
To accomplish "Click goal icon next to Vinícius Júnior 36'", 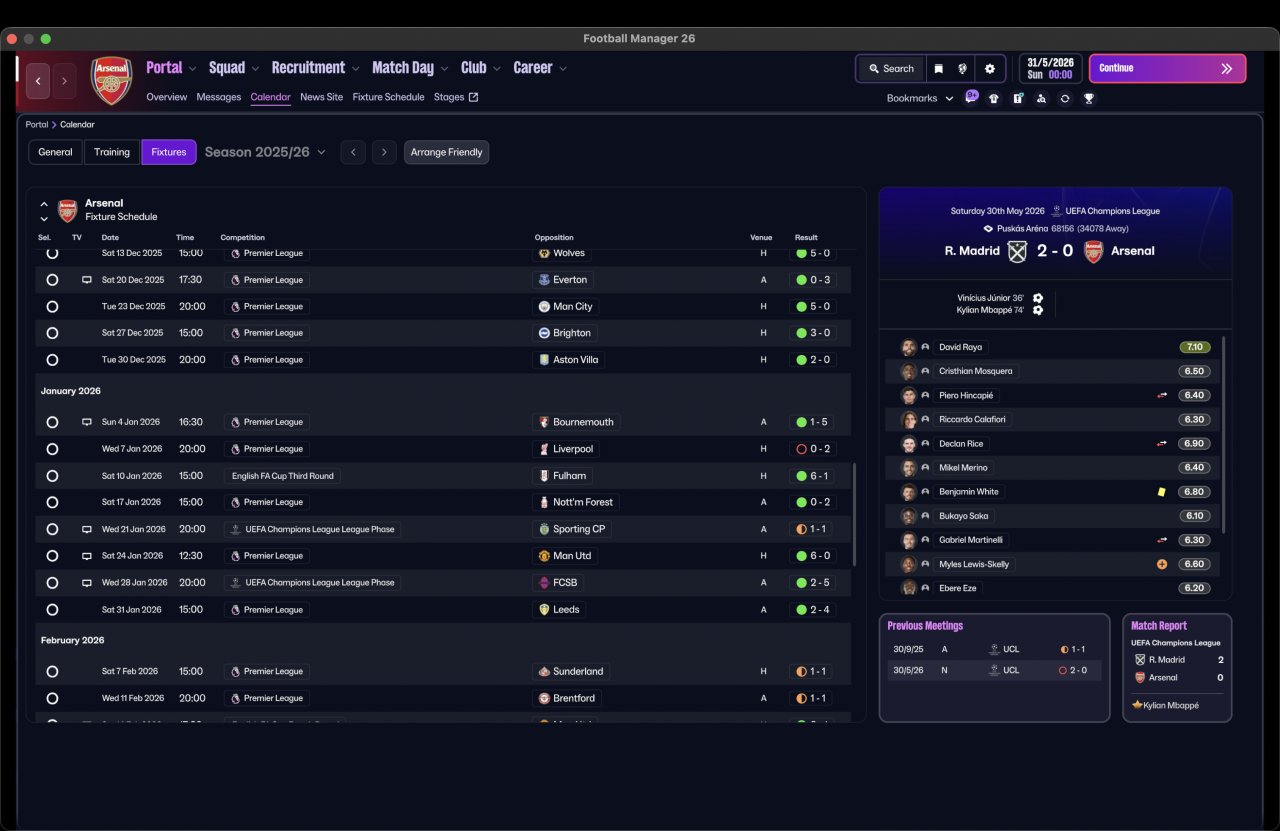I will point(1038,298).
